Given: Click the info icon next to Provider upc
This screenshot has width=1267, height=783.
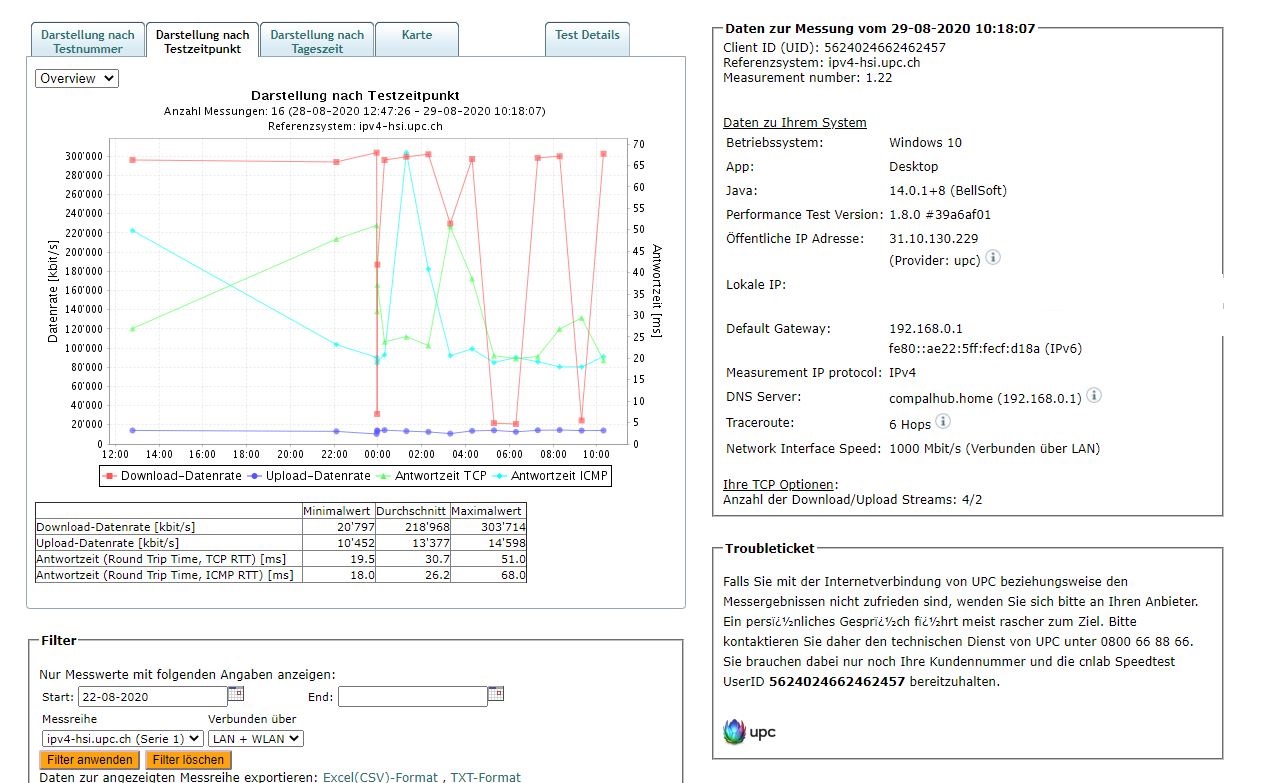Looking at the screenshot, I should 992,258.
